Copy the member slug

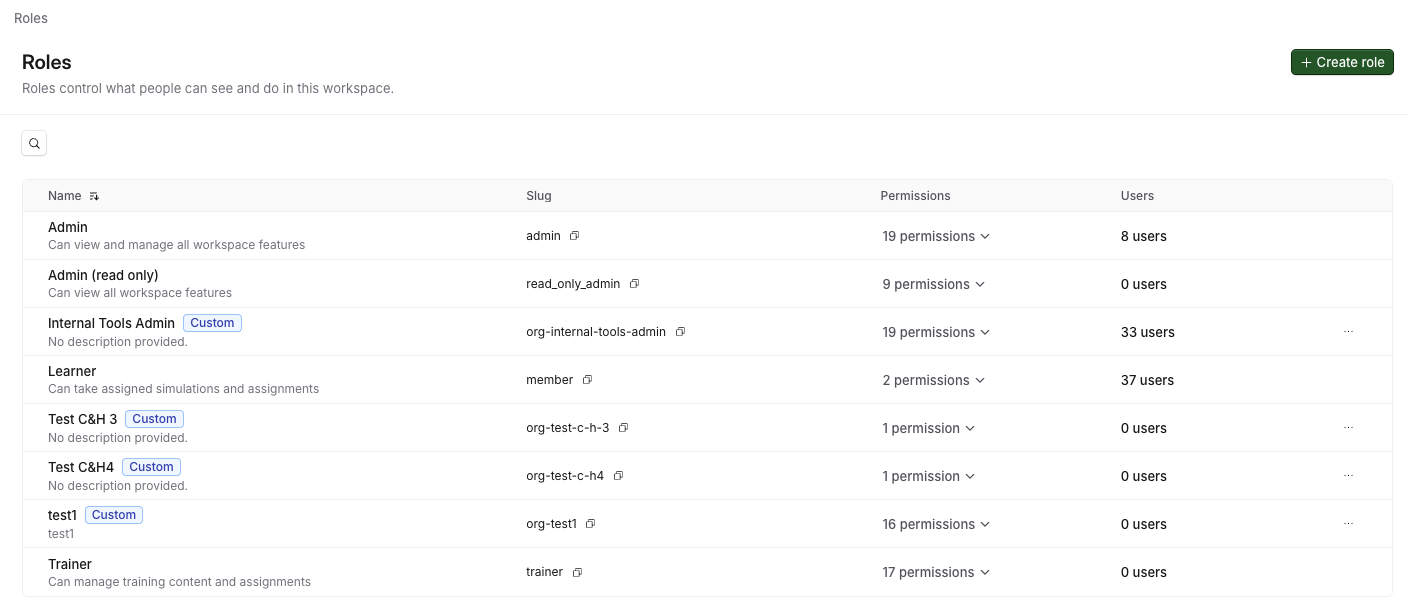[x=587, y=380]
